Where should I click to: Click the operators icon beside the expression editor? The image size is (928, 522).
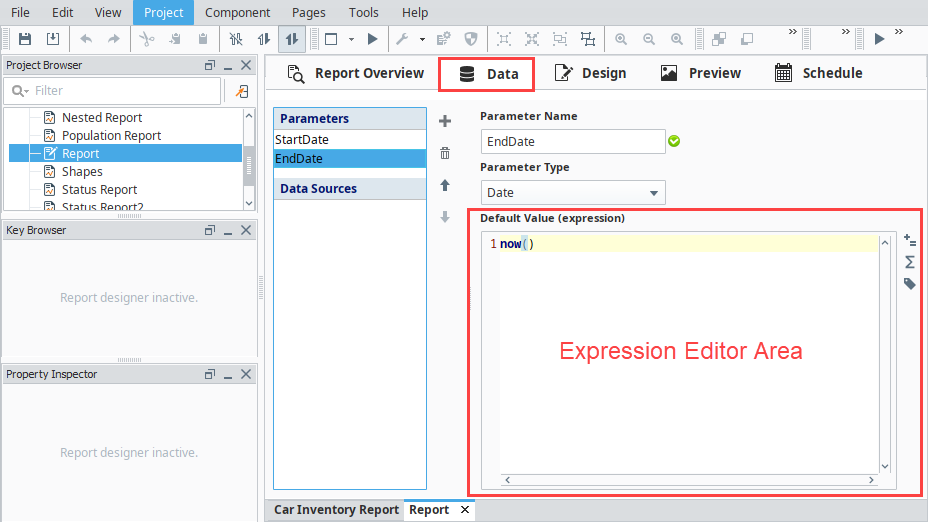[x=909, y=240]
